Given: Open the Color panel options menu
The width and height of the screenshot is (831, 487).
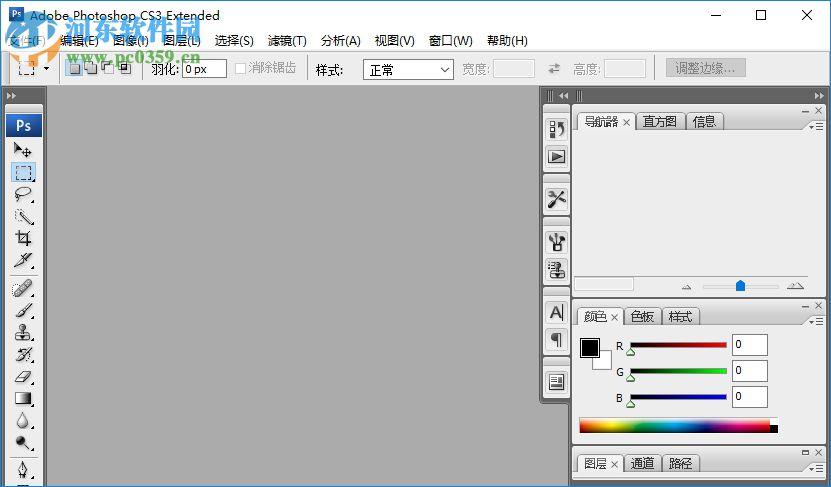Looking at the screenshot, I should (x=816, y=322).
